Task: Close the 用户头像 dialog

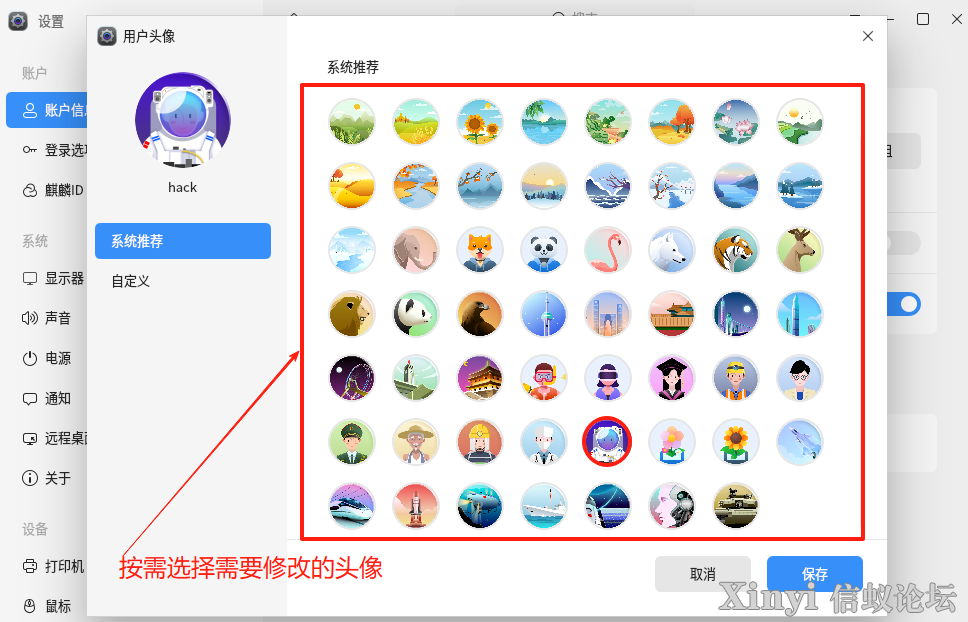Action: tap(867, 36)
